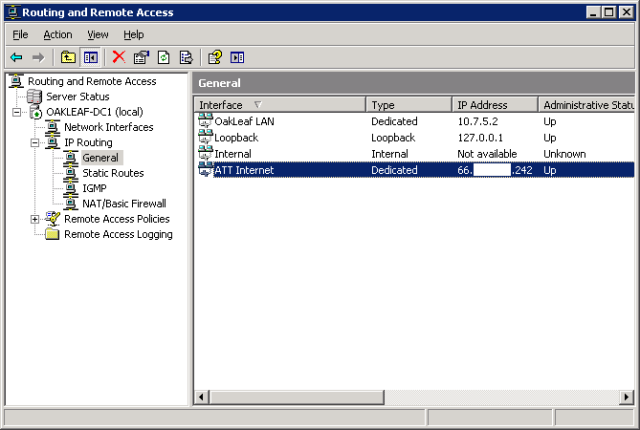Viewport: 640px width, 430px height.
Task: Select NAT/Basic Firewall in the tree
Action: pyautogui.click(x=123, y=203)
